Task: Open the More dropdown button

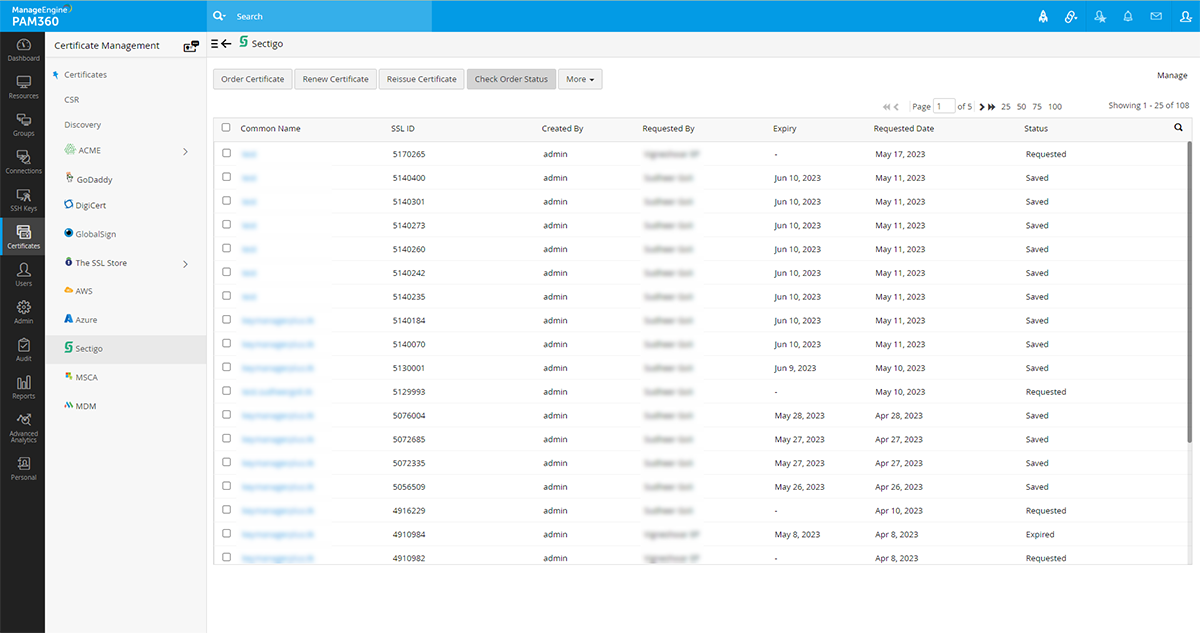Action: tap(580, 79)
